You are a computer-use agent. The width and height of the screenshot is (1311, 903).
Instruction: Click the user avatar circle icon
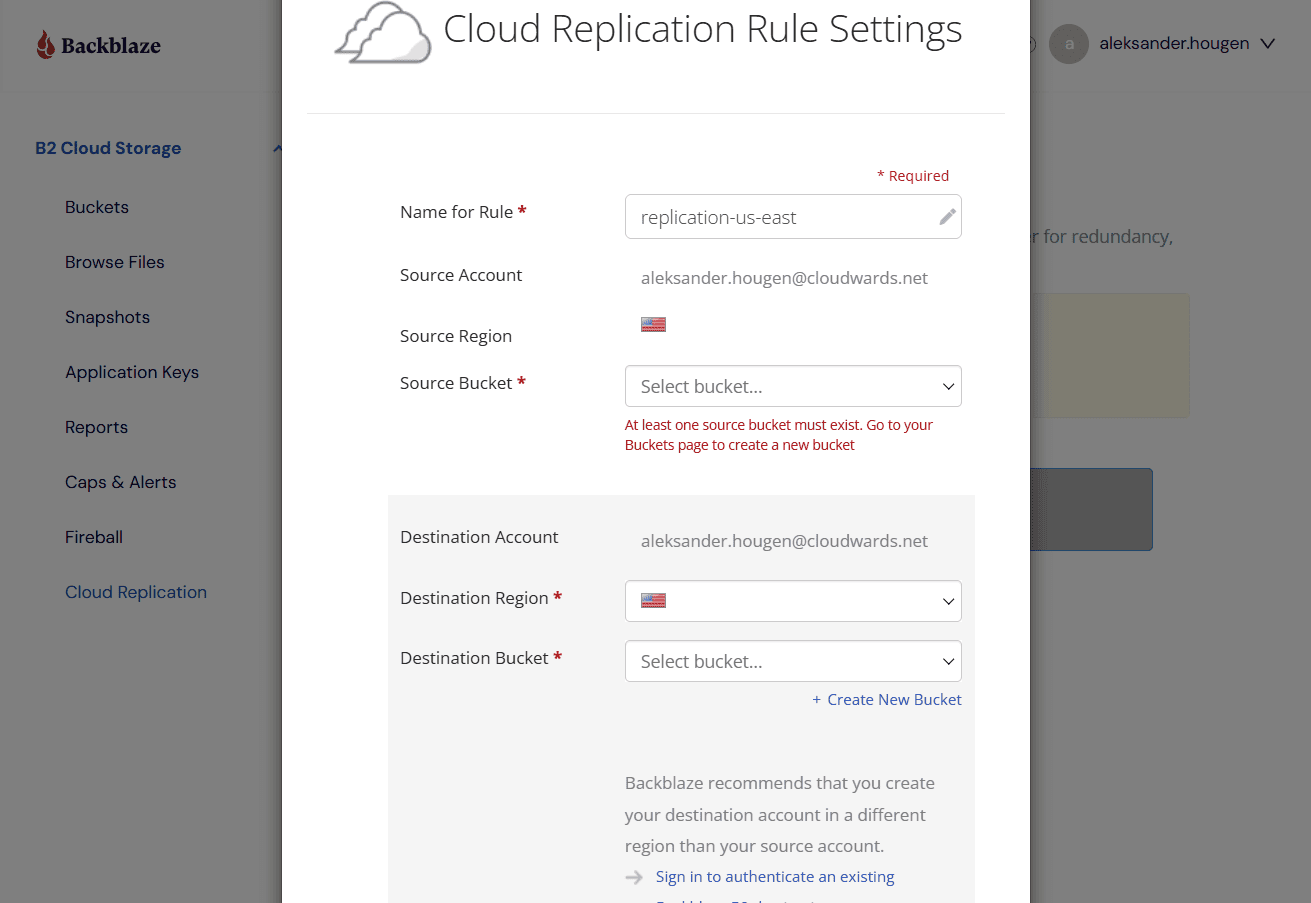1069,44
